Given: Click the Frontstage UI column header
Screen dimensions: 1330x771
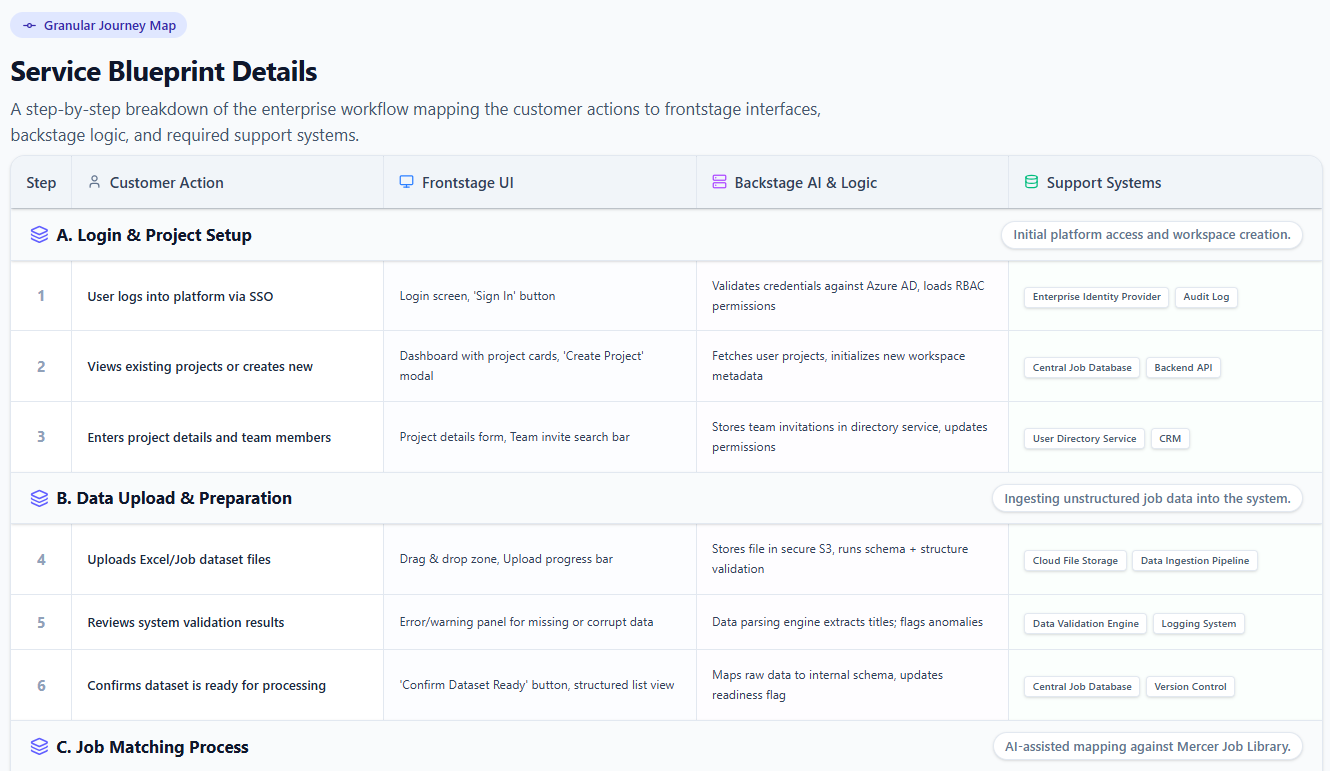Looking at the screenshot, I should (x=540, y=182).
